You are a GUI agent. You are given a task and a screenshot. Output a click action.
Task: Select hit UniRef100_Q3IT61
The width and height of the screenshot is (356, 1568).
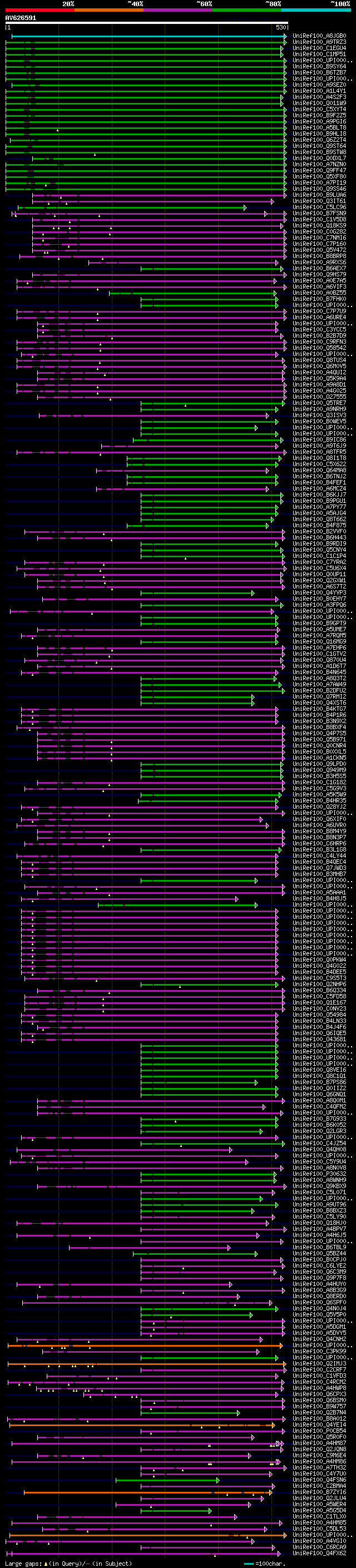pyautogui.click(x=319, y=201)
